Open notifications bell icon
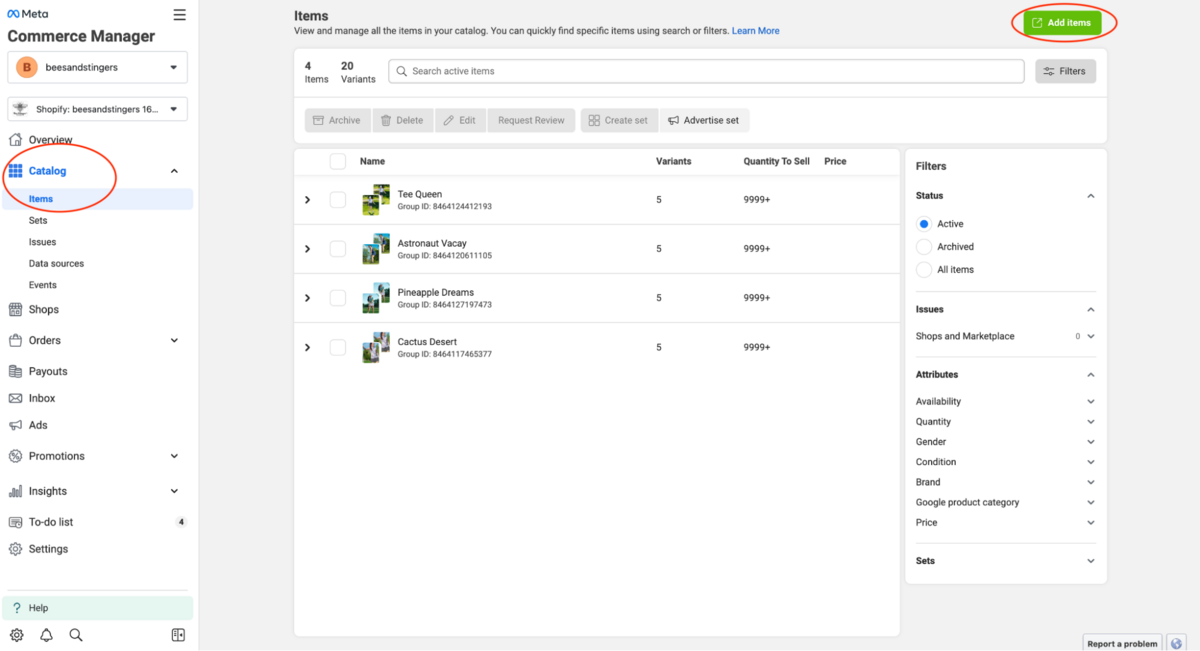 pos(46,635)
